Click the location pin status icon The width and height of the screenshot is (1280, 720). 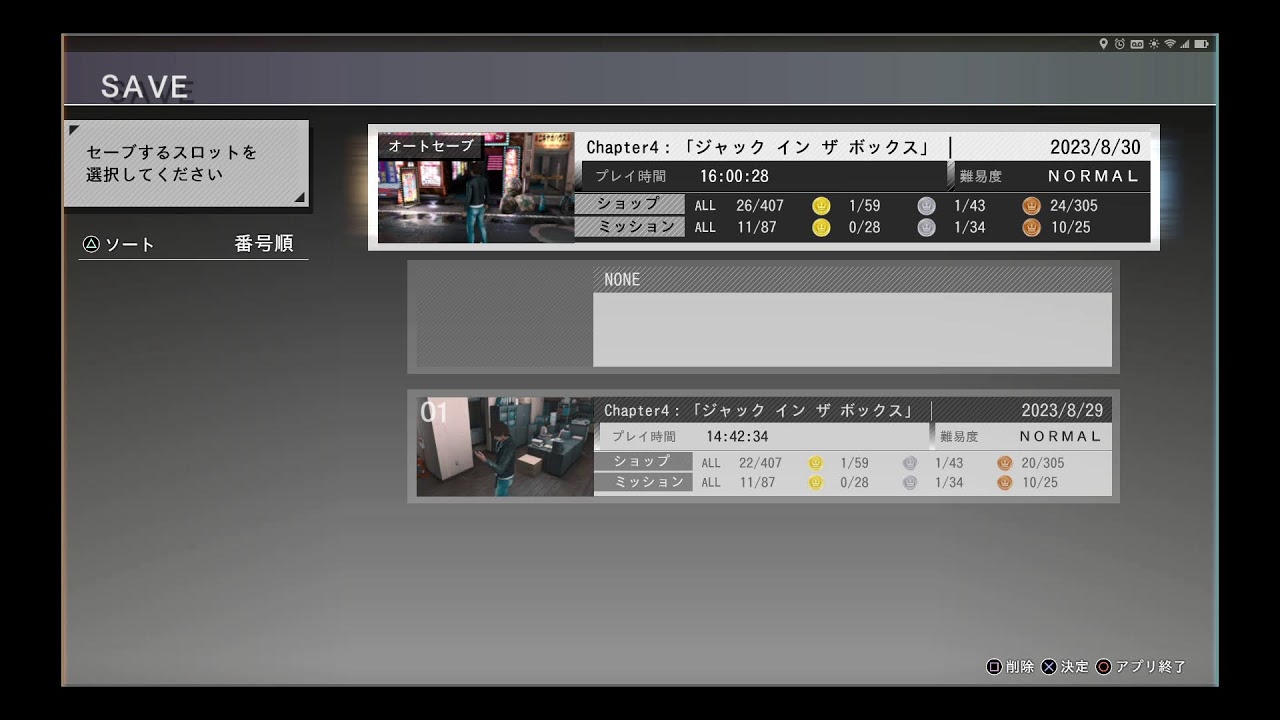(x=1104, y=44)
